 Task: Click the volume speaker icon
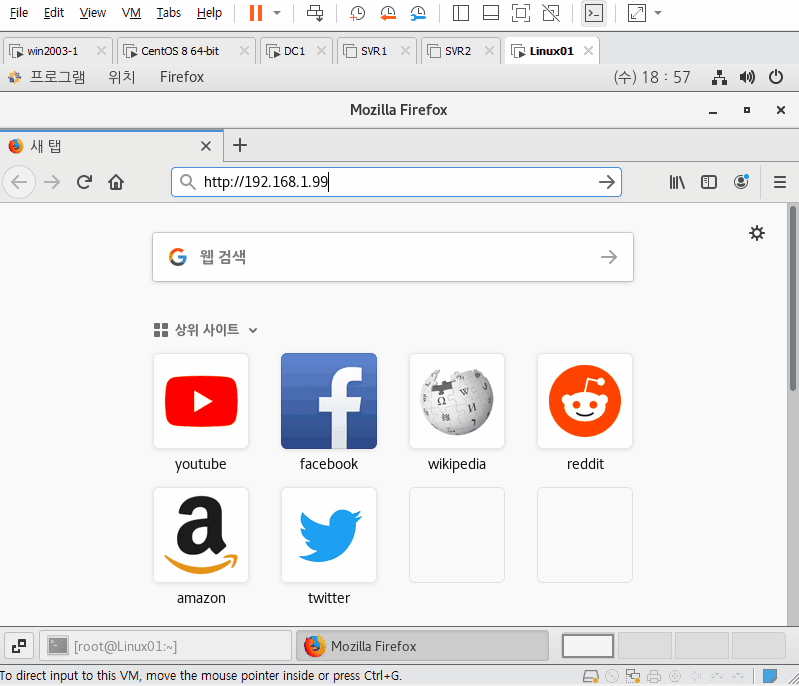pyautogui.click(x=747, y=77)
